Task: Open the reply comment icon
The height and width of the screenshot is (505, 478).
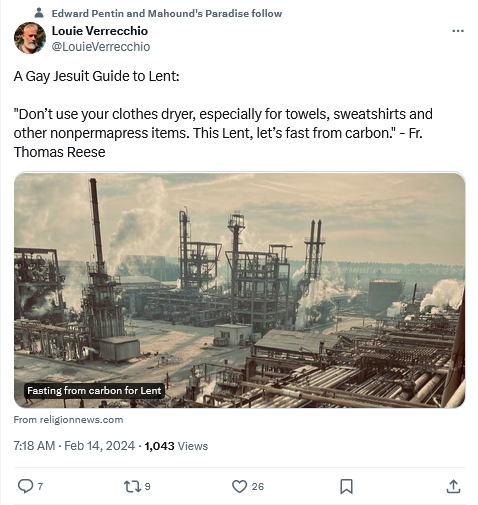Action: coord(25,486)
